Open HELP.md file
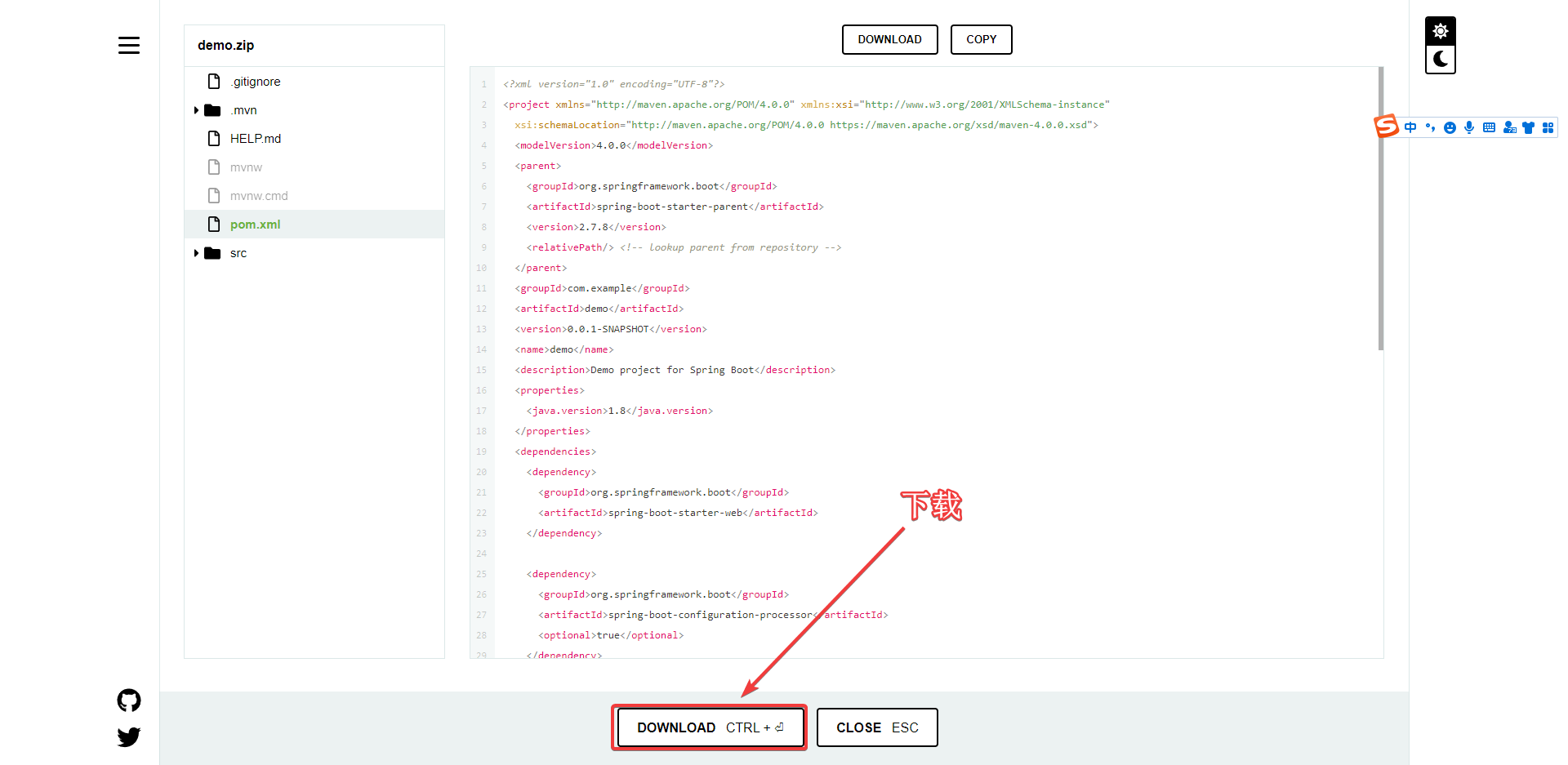Image resolution: width=1568 pixels, height=765 pixels. pos(255,139)
